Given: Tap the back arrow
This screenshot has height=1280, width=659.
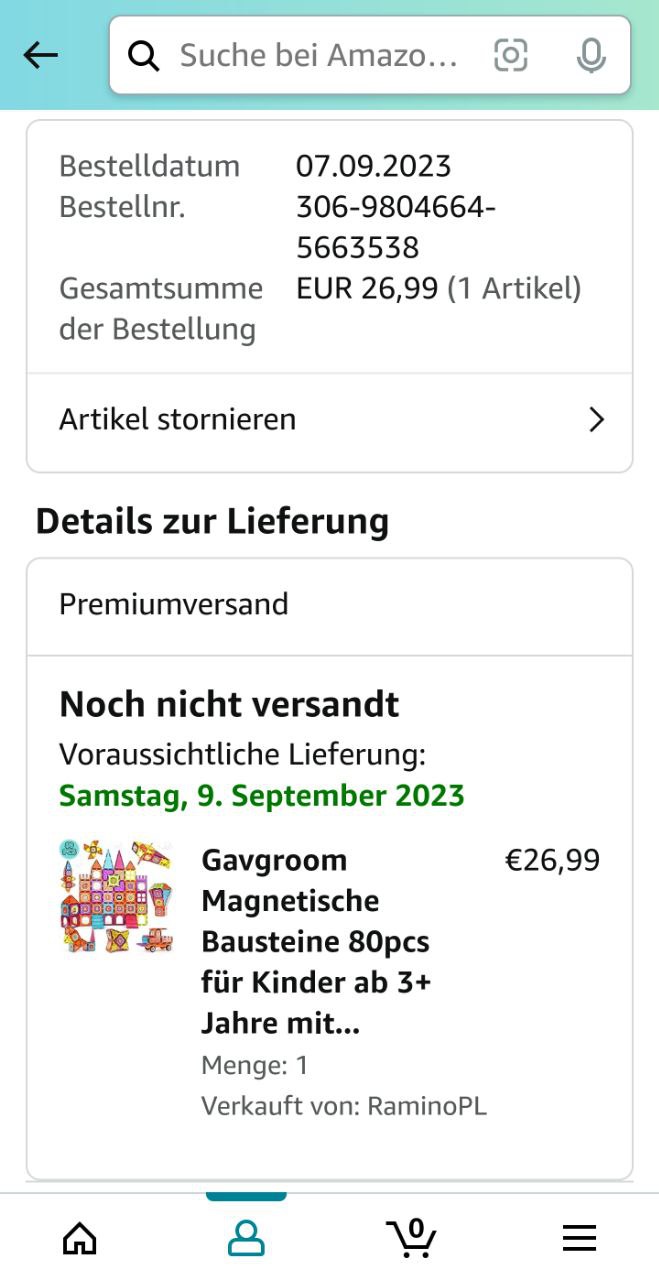Looking at the screenshot, I should (x=41, y=56).
